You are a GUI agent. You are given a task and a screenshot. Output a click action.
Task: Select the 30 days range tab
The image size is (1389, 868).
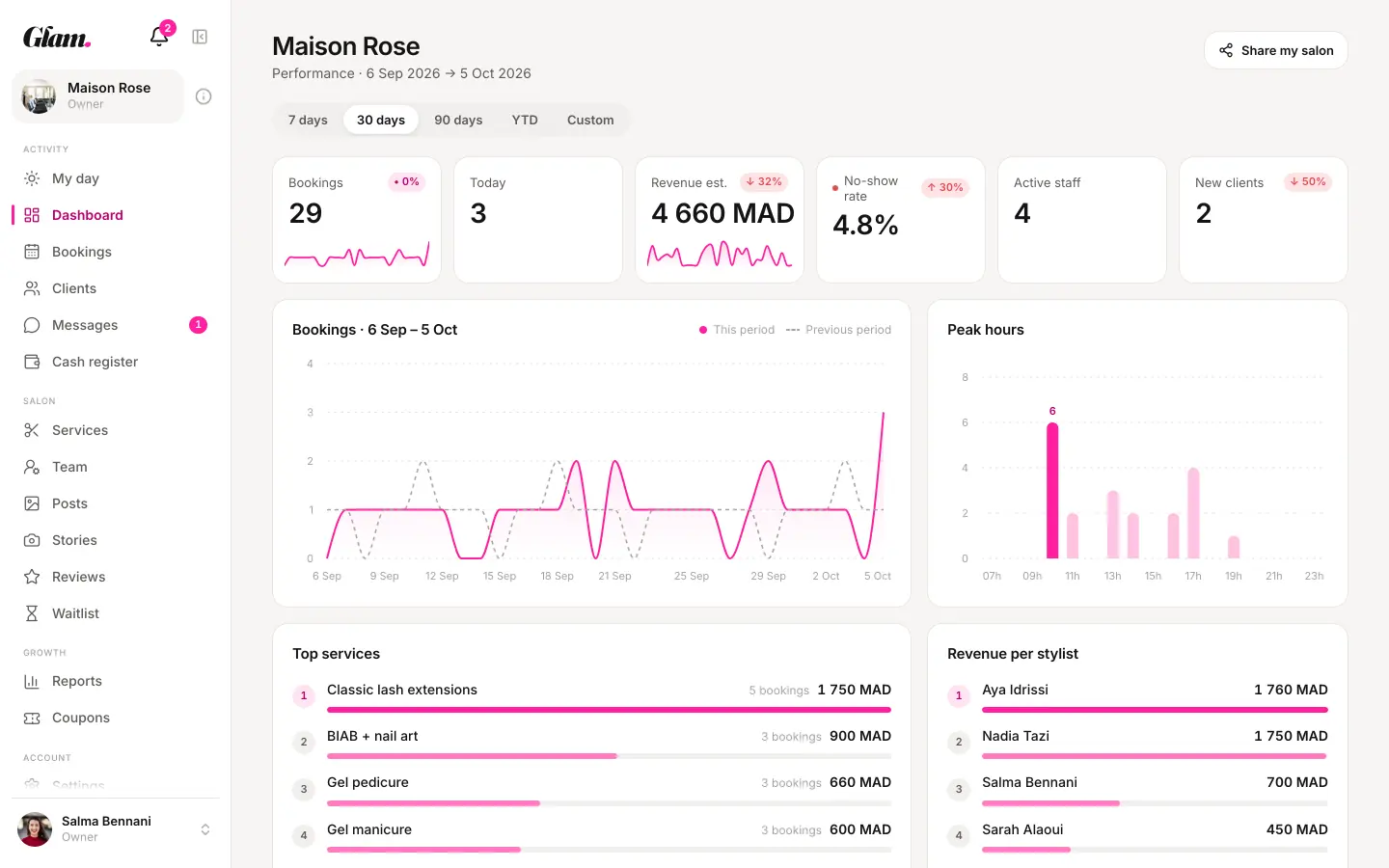pos(381,120)
